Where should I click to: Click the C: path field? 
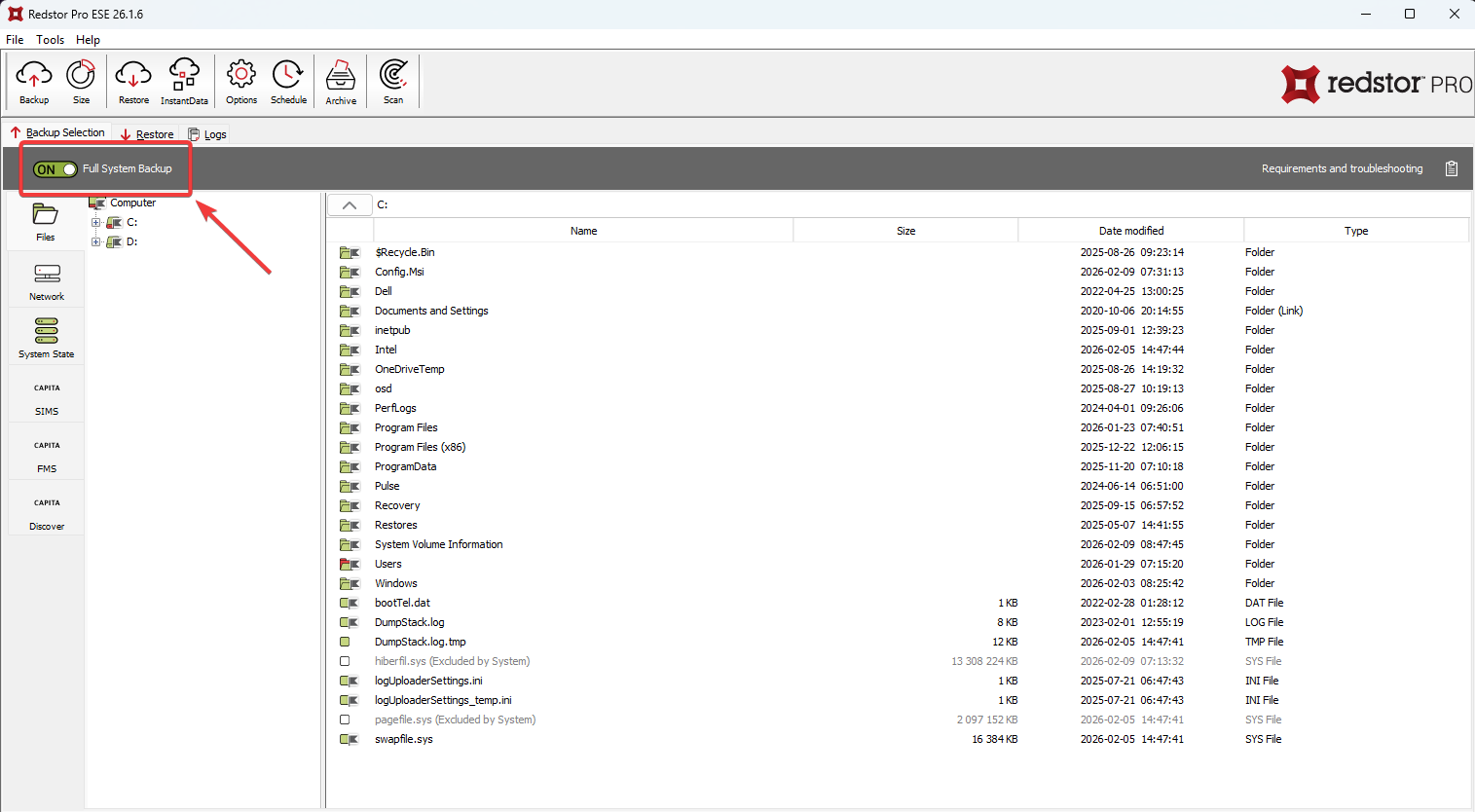[920, 204]
